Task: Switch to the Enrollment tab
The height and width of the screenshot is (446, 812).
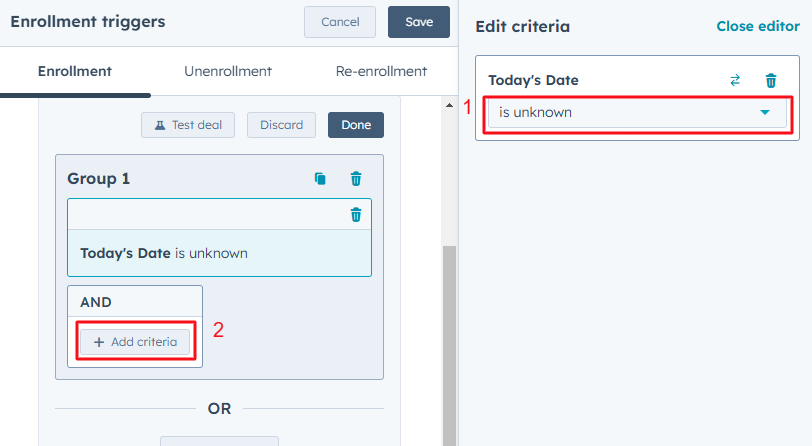Action: pyautogui.click(x=75, y=72)
